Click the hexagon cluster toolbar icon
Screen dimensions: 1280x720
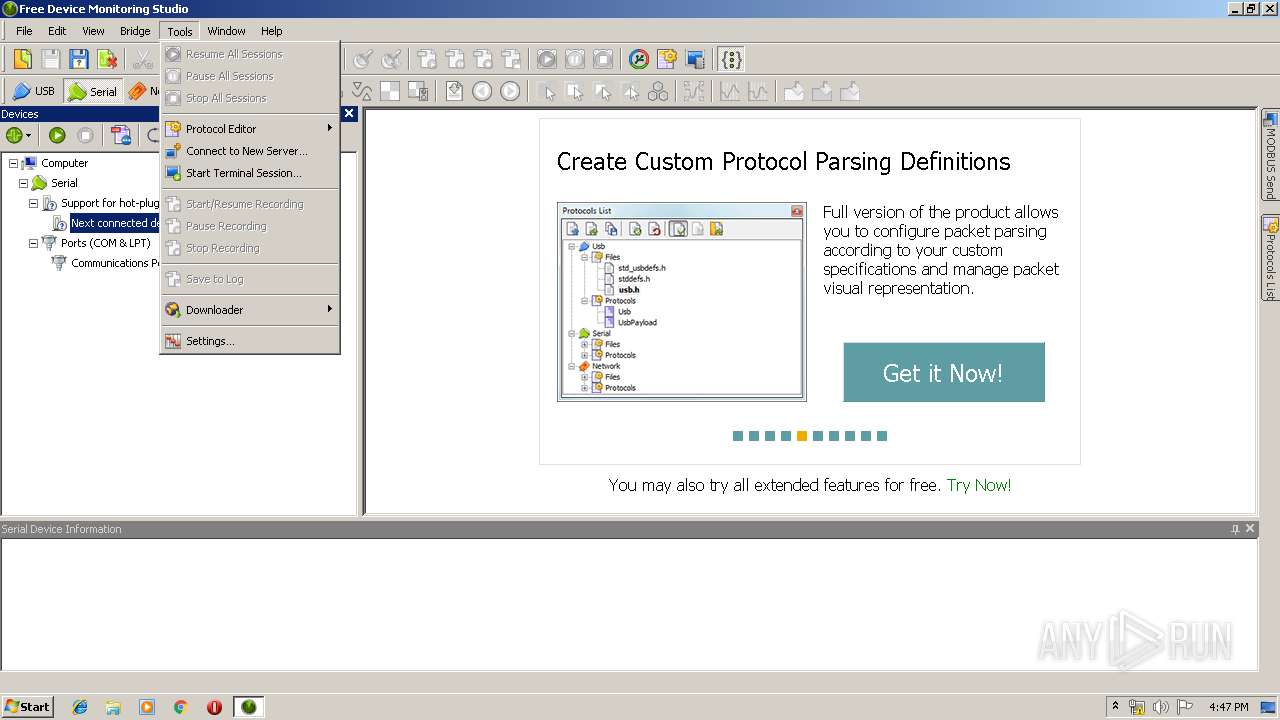point(658,91)
